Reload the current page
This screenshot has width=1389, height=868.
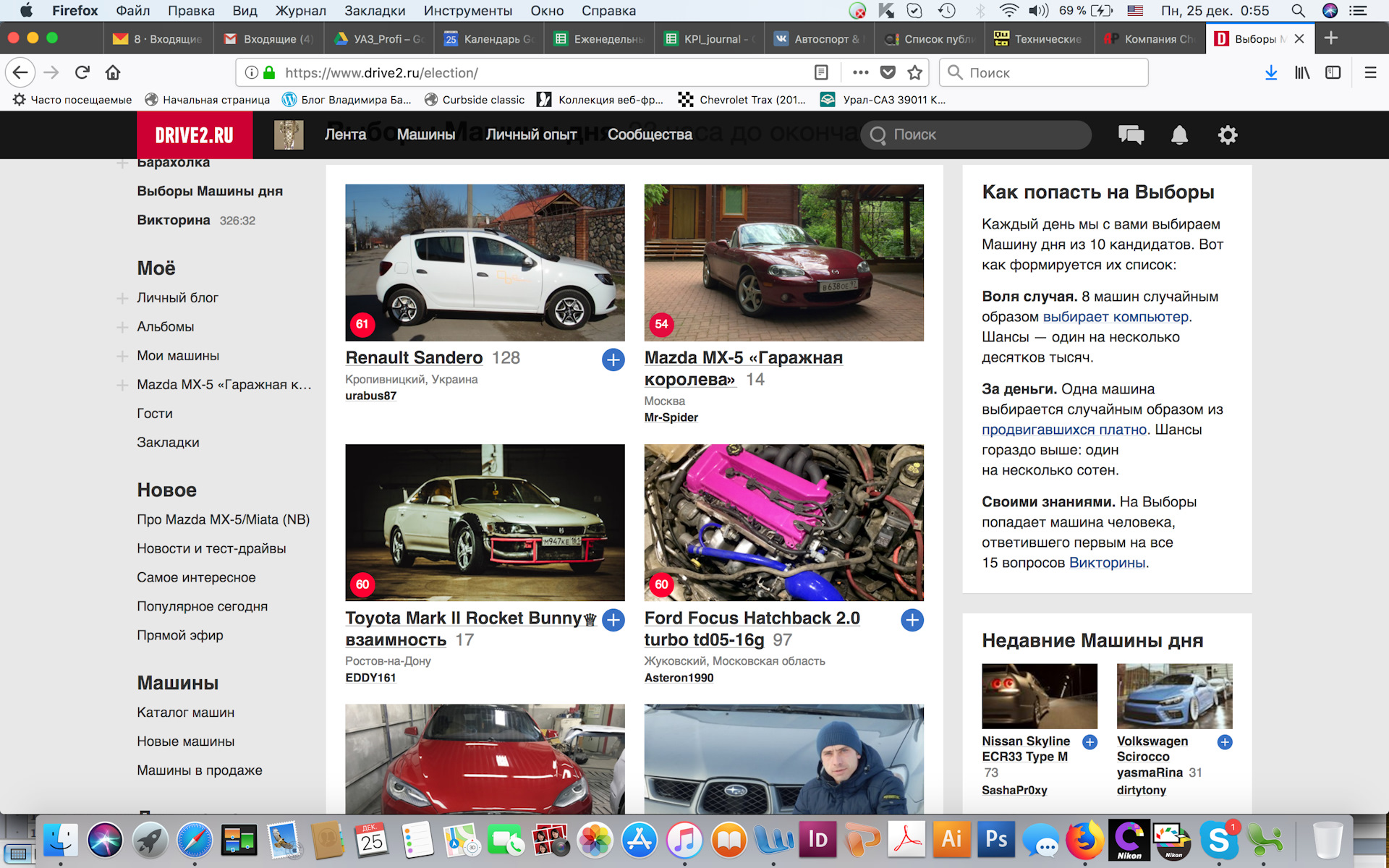point(82,72)
